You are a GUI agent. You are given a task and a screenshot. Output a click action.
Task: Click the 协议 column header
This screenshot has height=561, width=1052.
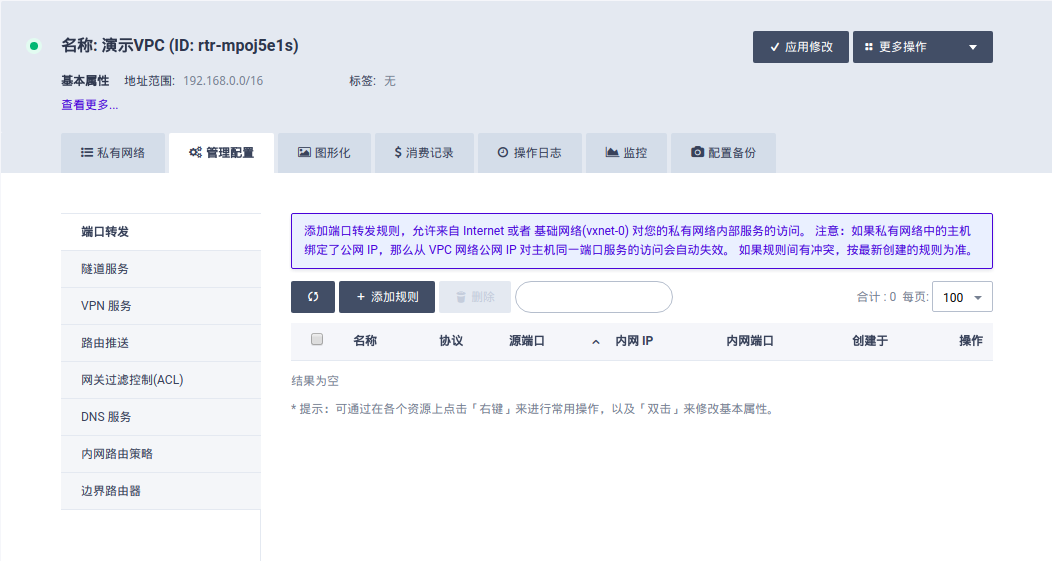pos(451,341)
